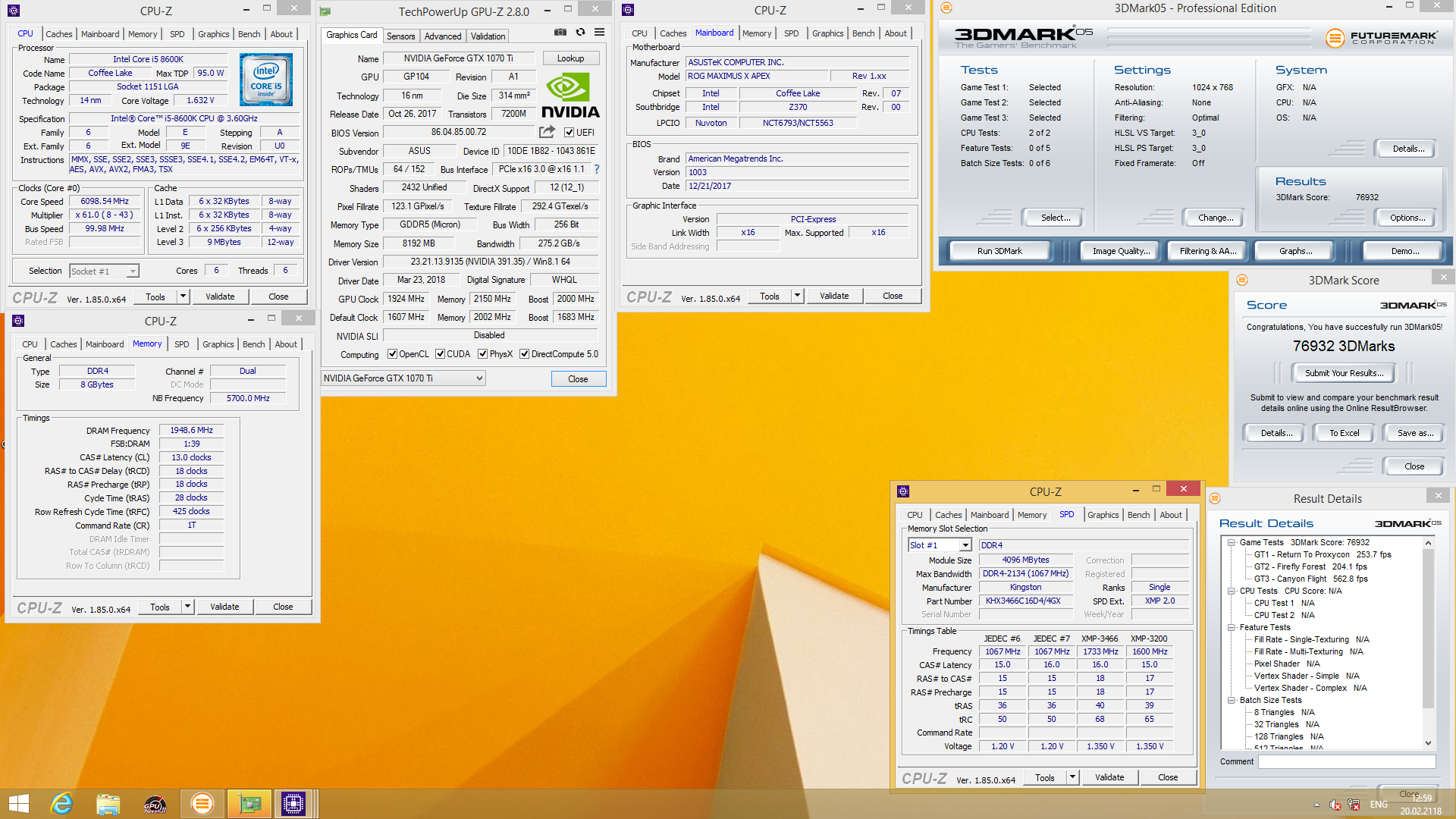This screenshot has height=819, width=1456.
Task: Click the CPU-Z SPD window title icon
Action: pos(903,491)
